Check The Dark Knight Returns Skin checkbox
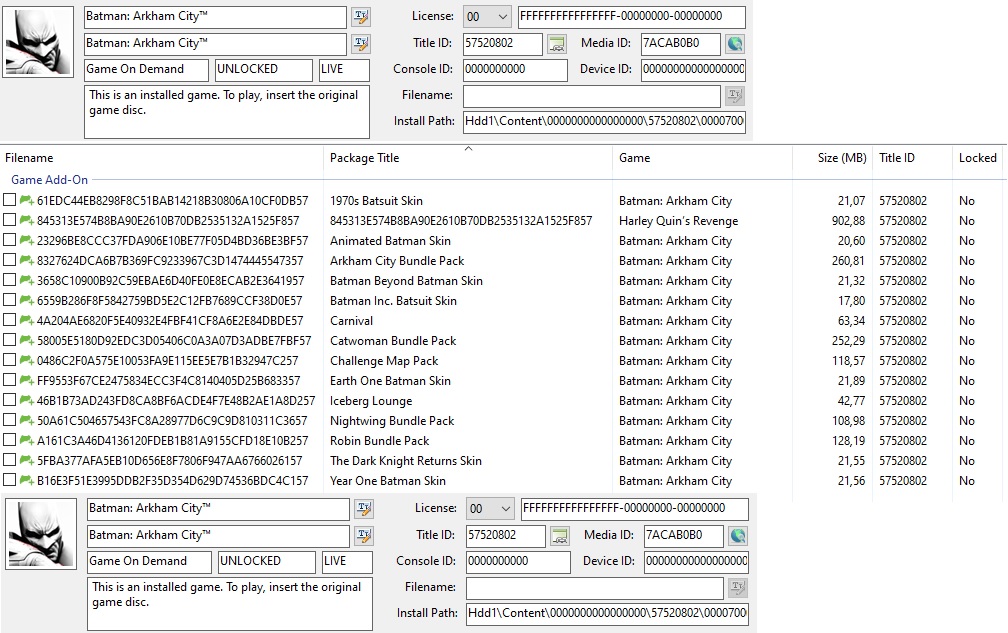1008x633 pixels. (x=9, y=459)
